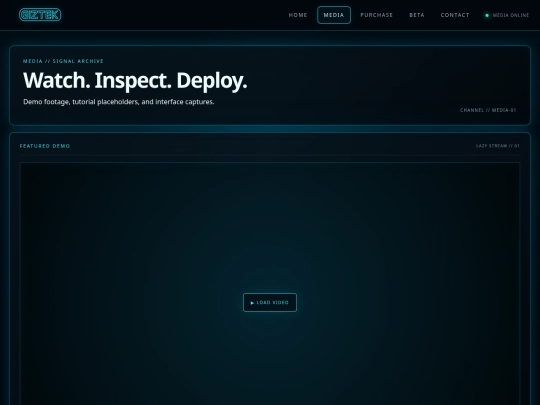The height and width of the screenshot is (405, 540).
Task: Select the Media nav tab
Action: click(334, 15)
